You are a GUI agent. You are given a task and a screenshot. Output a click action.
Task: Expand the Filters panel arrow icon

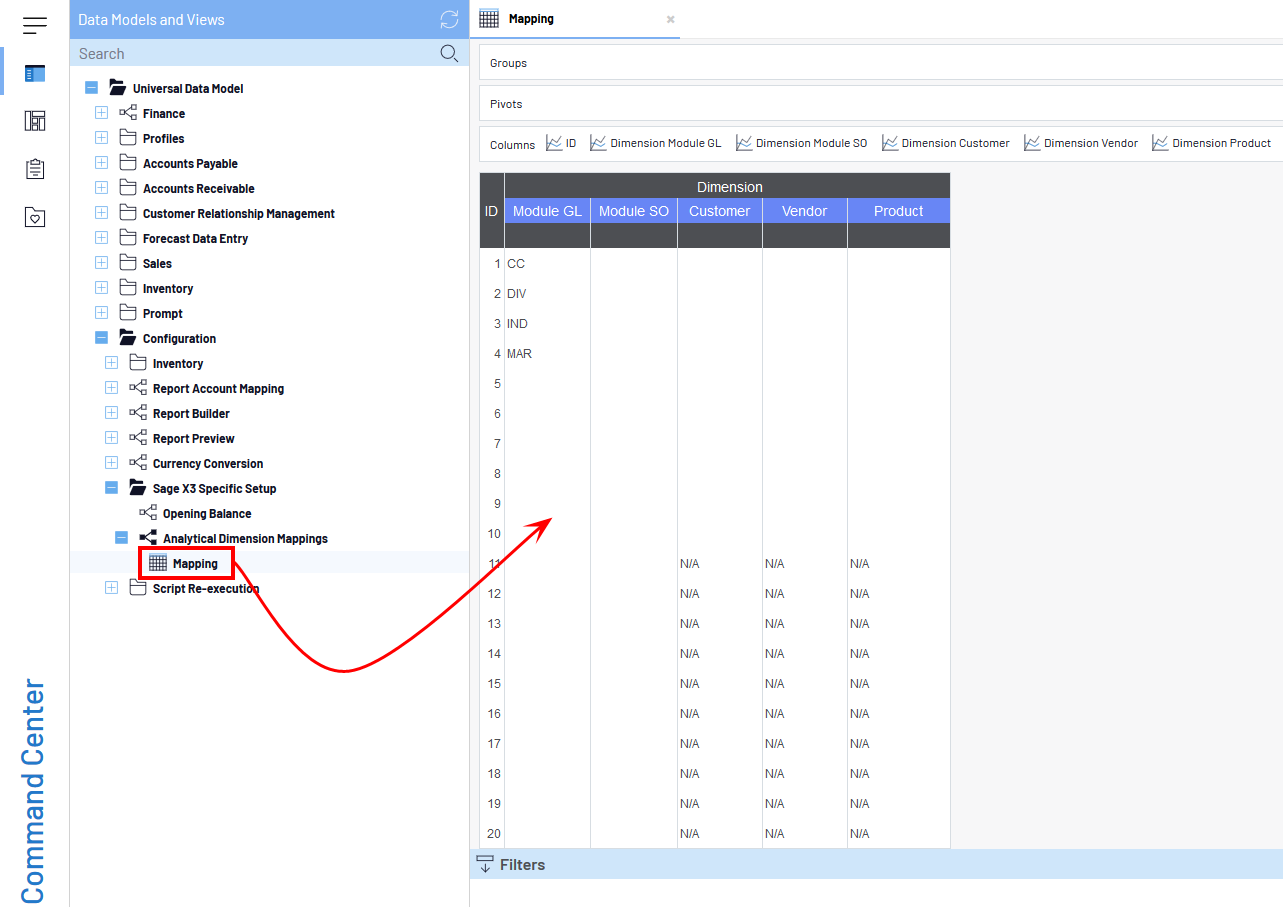coord(485,865)
